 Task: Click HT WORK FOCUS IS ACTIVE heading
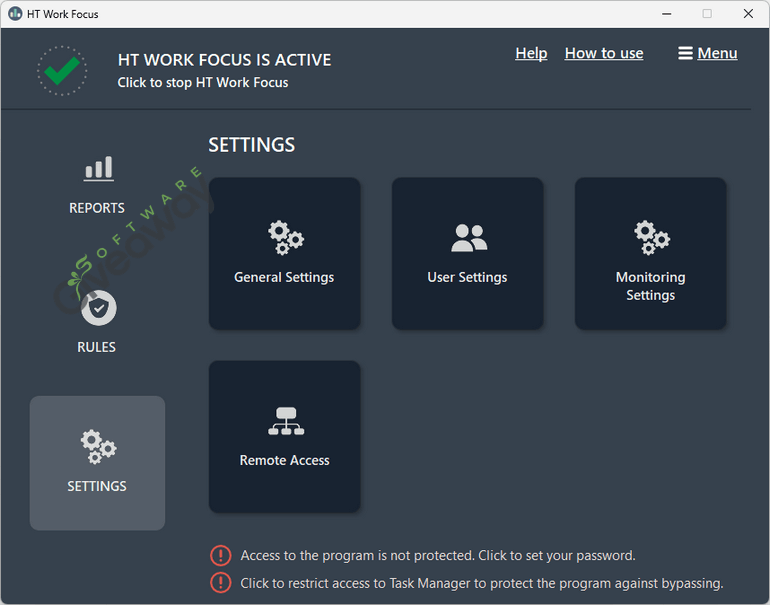224,60
